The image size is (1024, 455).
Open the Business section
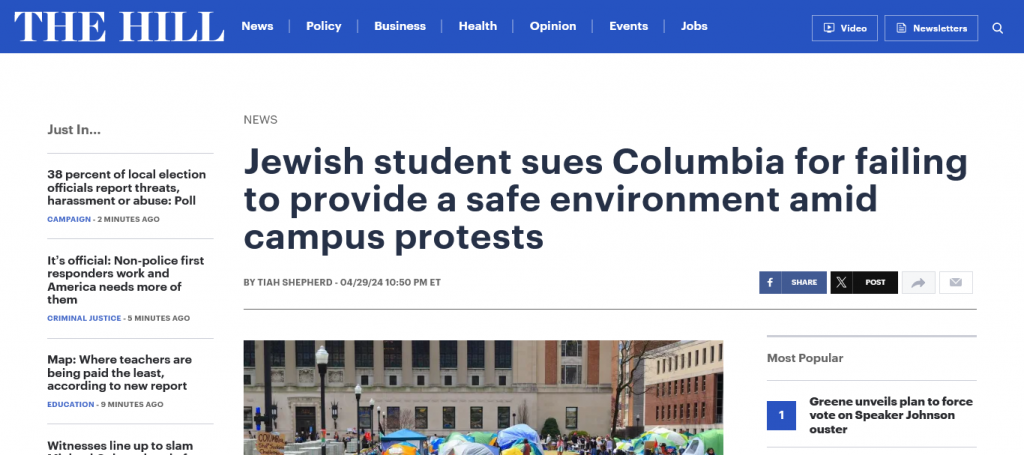[x=400, y=26]
